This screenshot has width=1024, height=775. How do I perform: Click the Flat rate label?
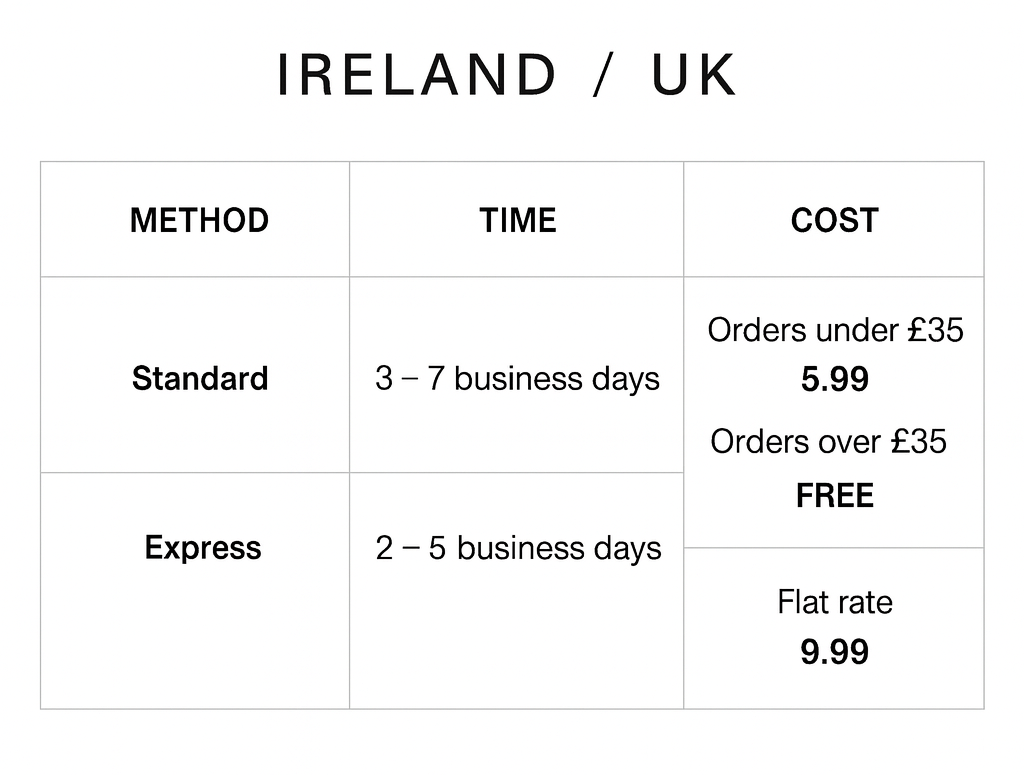point(835,602)
